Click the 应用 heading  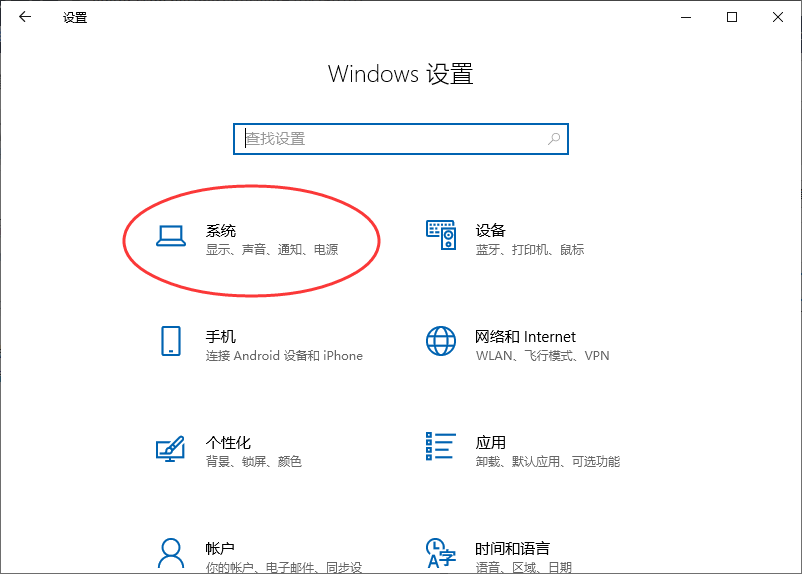491,443
